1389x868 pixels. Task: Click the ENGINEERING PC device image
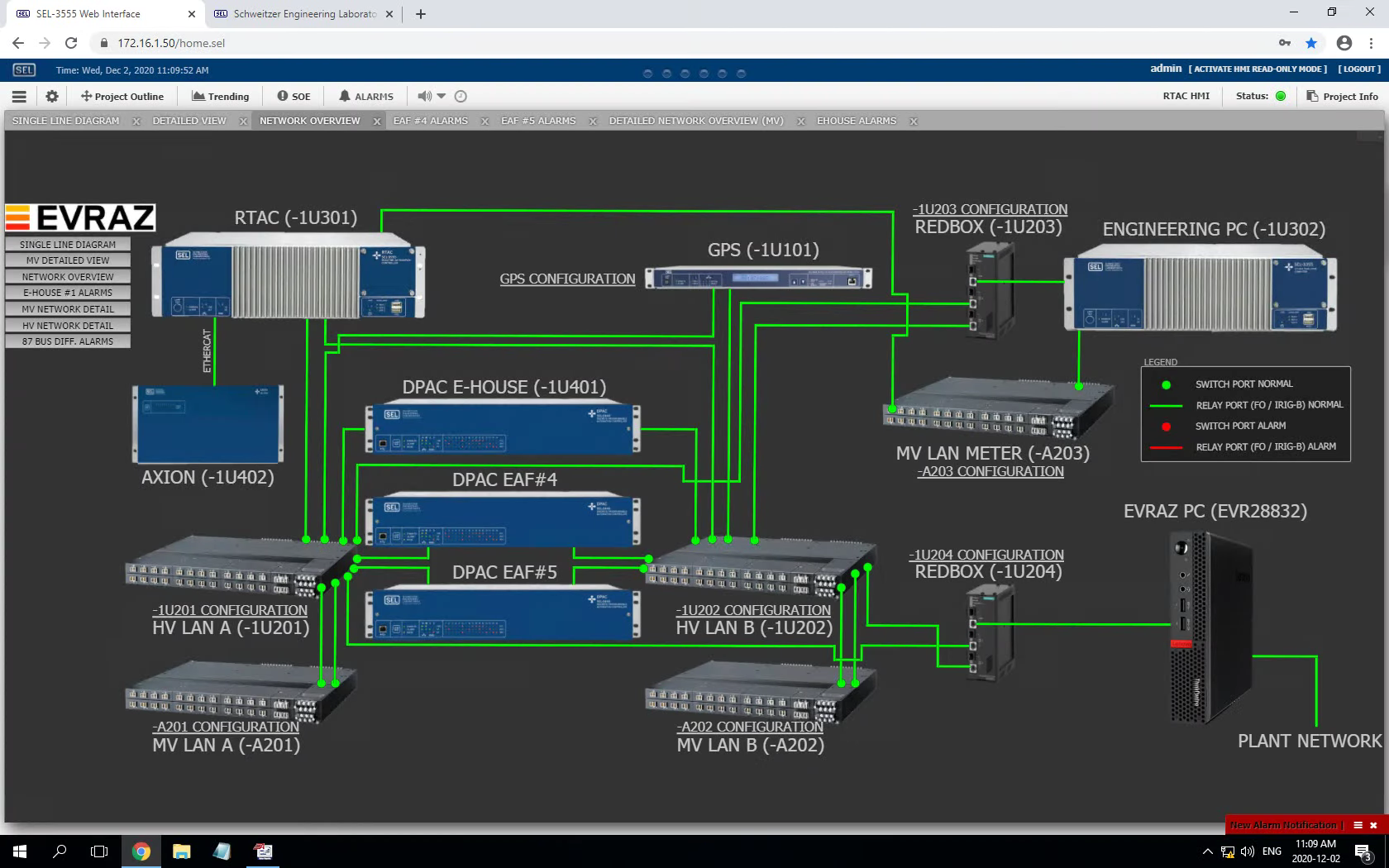pyautogui.click(x=1200, y=289)
